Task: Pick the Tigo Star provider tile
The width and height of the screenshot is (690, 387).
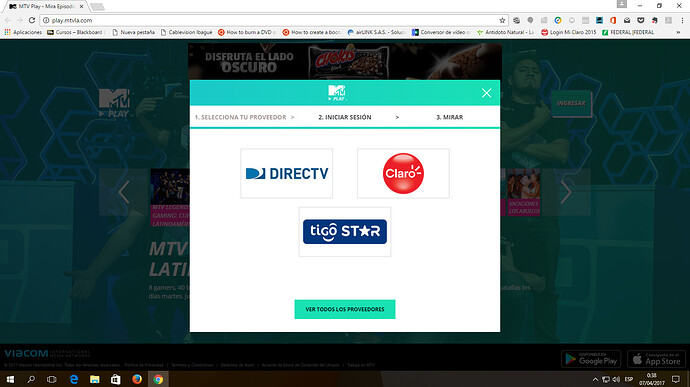Action: 345,232
